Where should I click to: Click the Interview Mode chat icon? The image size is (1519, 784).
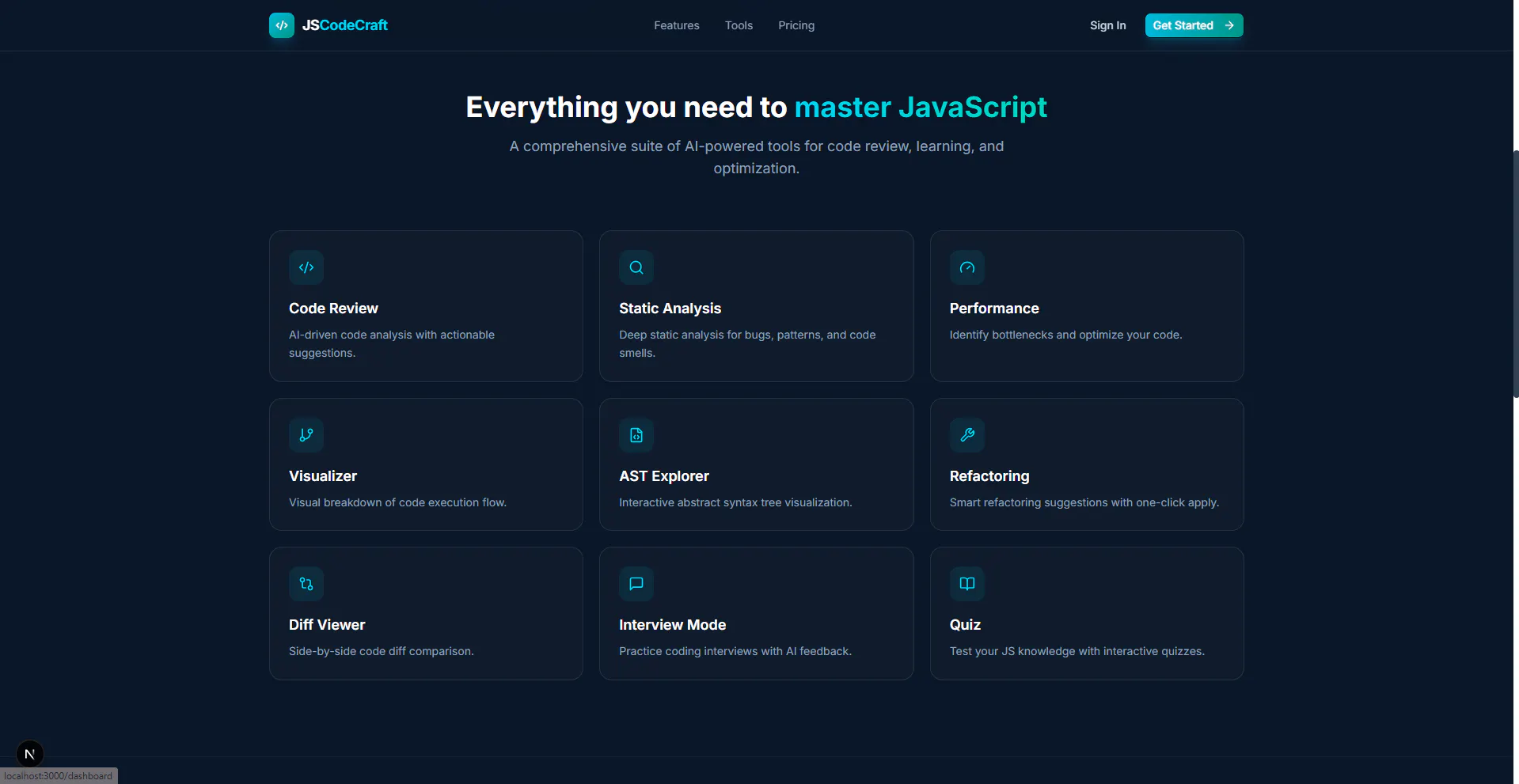(x=636, y=584)
